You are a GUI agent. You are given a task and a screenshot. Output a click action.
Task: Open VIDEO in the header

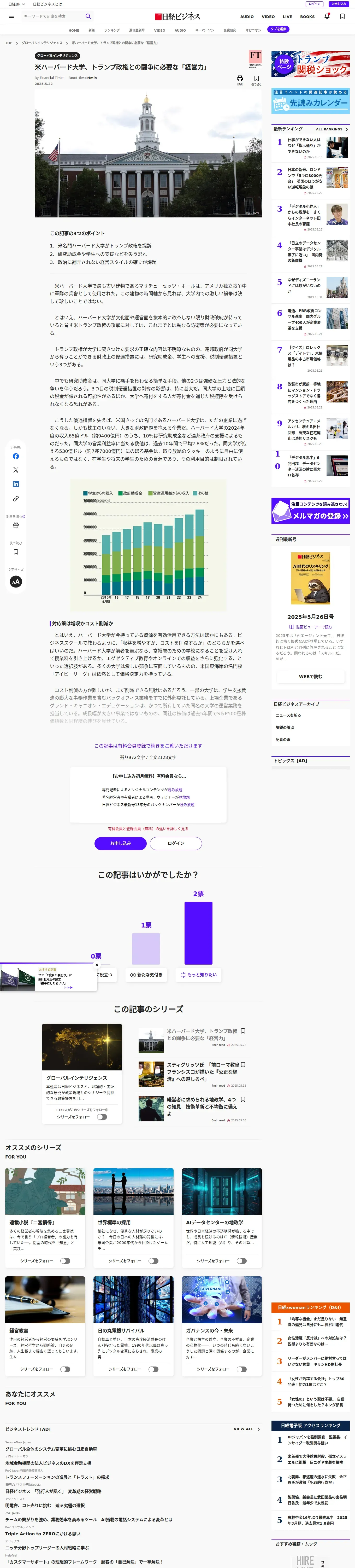pos(268,16)
